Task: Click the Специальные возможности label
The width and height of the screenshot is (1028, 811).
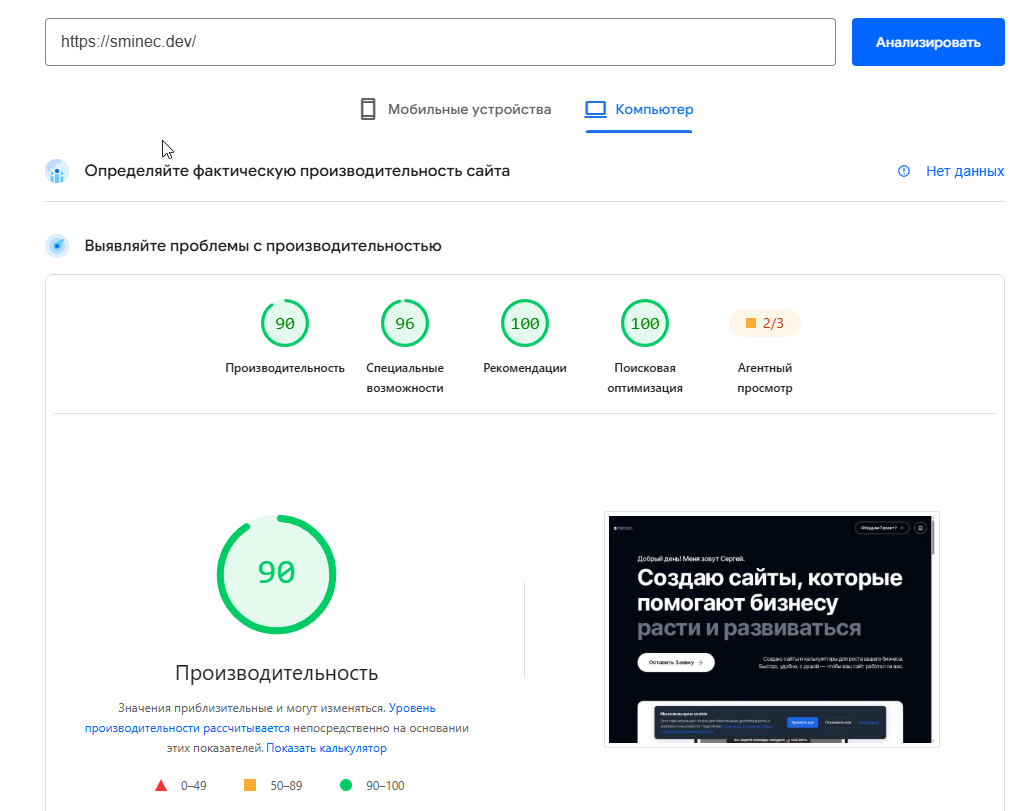Action: pos(405,378)
